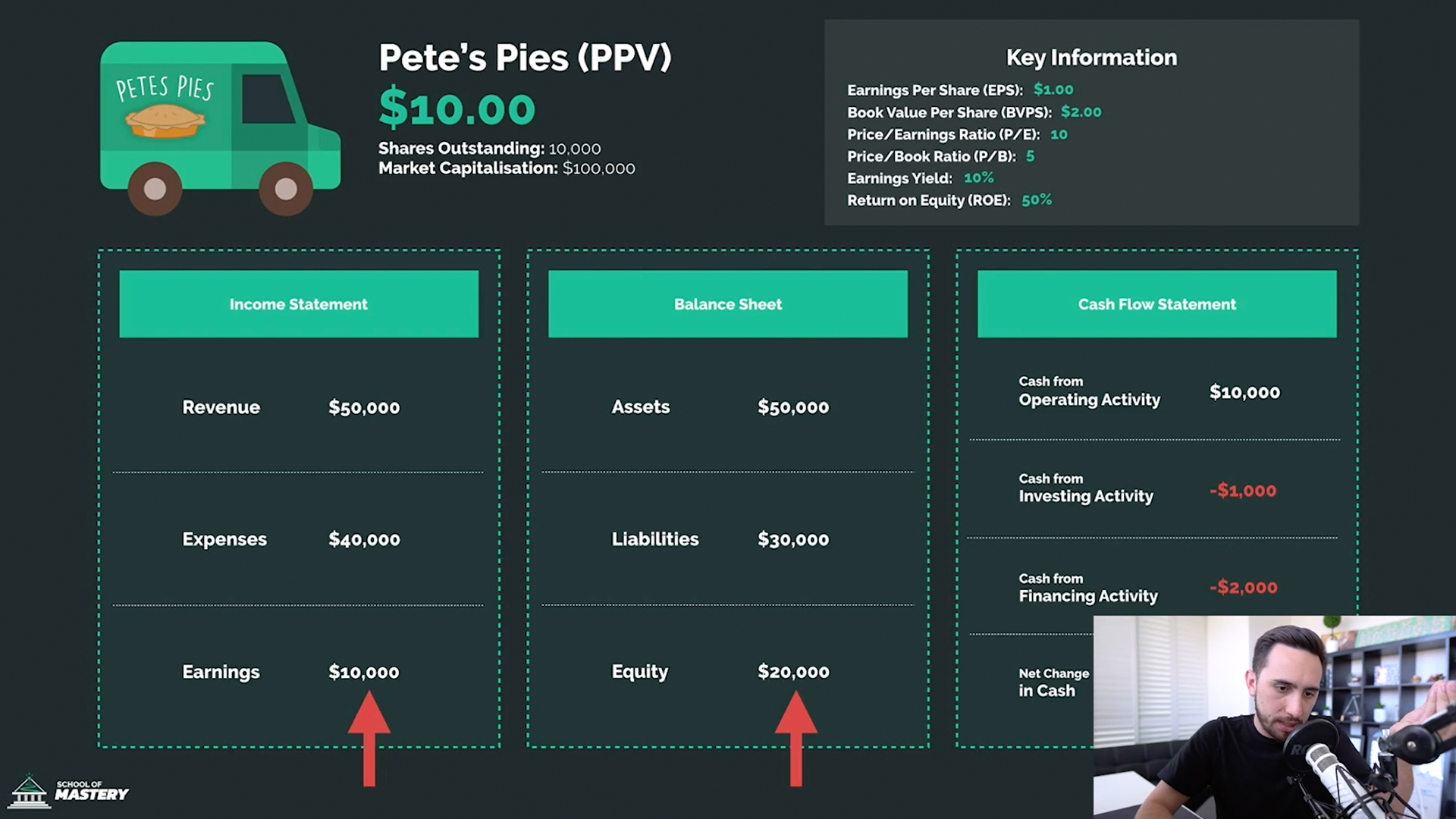Click the Key Information panel title

click(x=1091, y=58)
